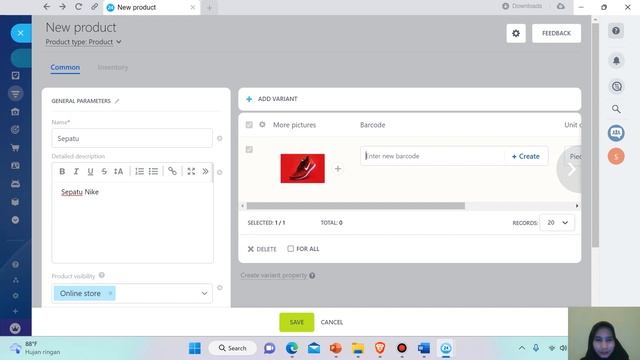640x360 pixels.
Task: Click Create next to barcode field
Action: [526, 156]
